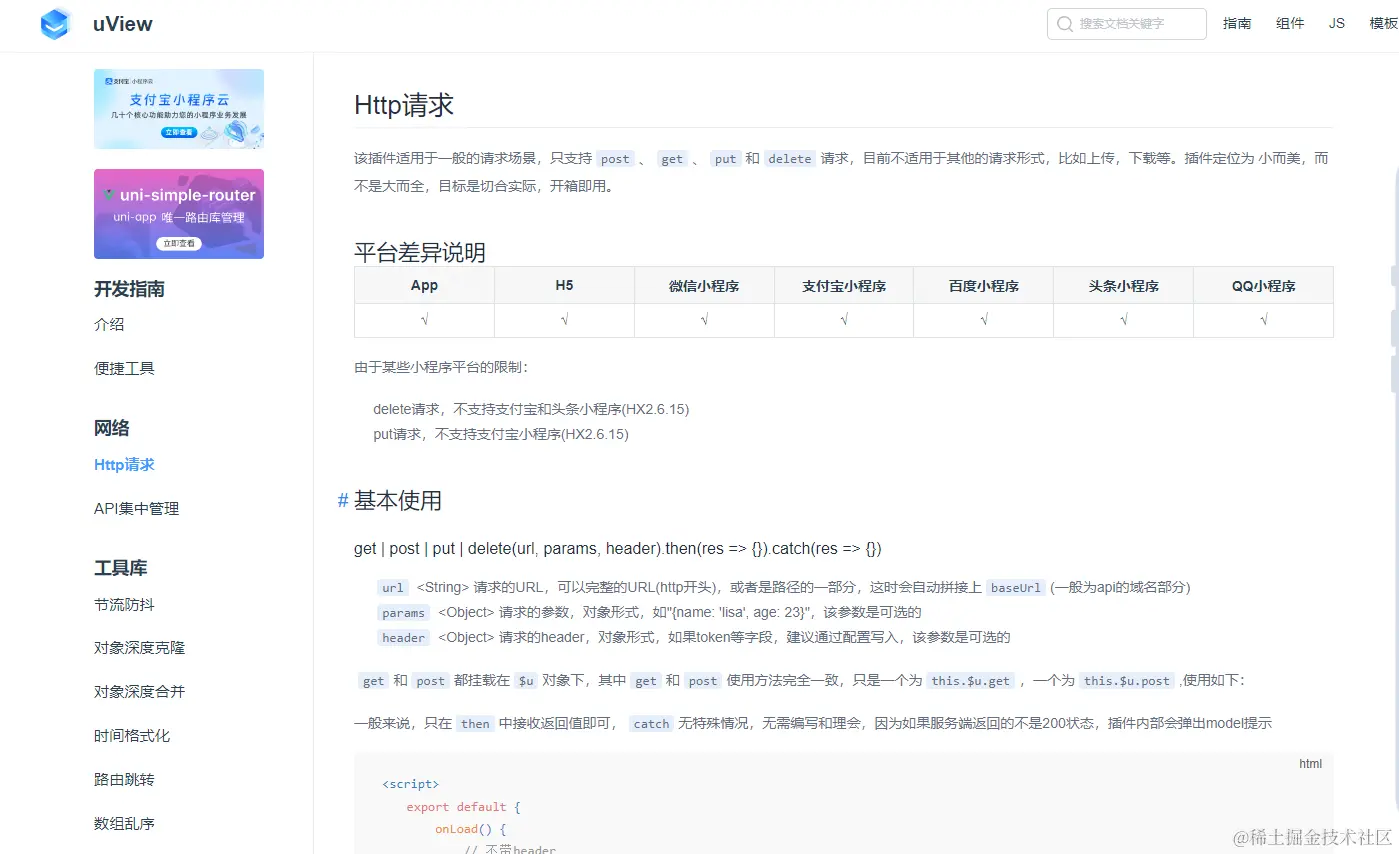
Task: Click 立即查看 on the uni-simple-router banner
Action: [x=179, y=243]
